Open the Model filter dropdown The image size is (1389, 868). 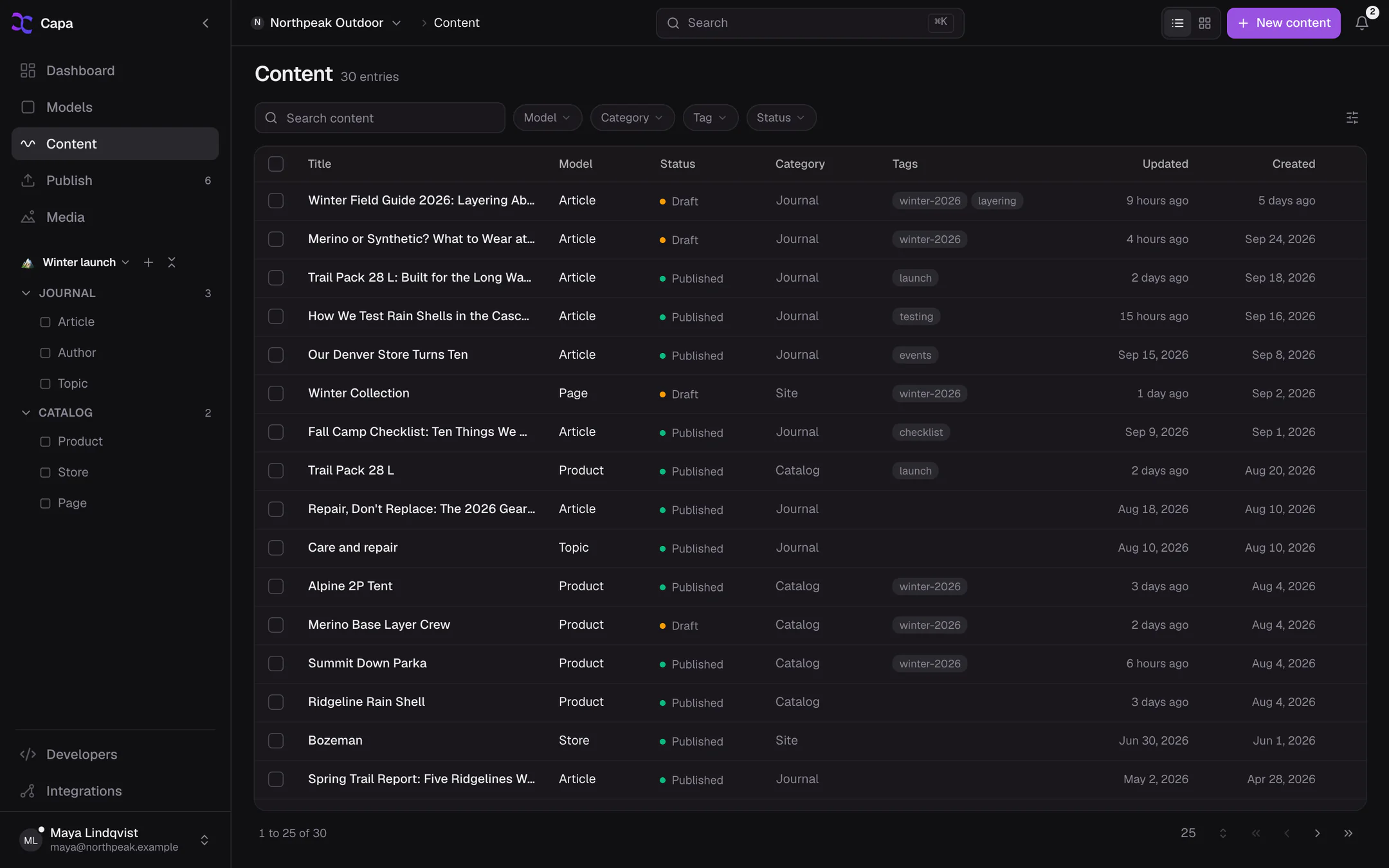click(x=547, y=118)
